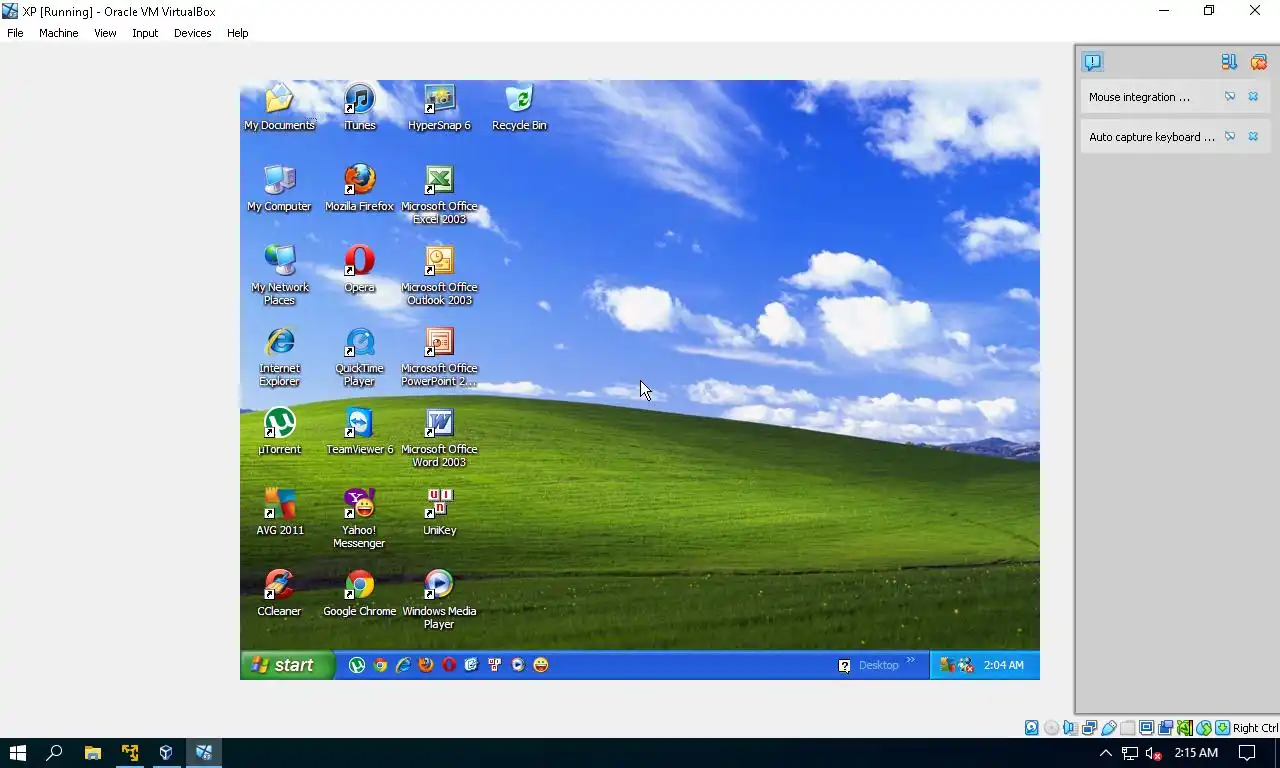Open the Machine menu
The image size is (1280, 768).
coord(58,33)
